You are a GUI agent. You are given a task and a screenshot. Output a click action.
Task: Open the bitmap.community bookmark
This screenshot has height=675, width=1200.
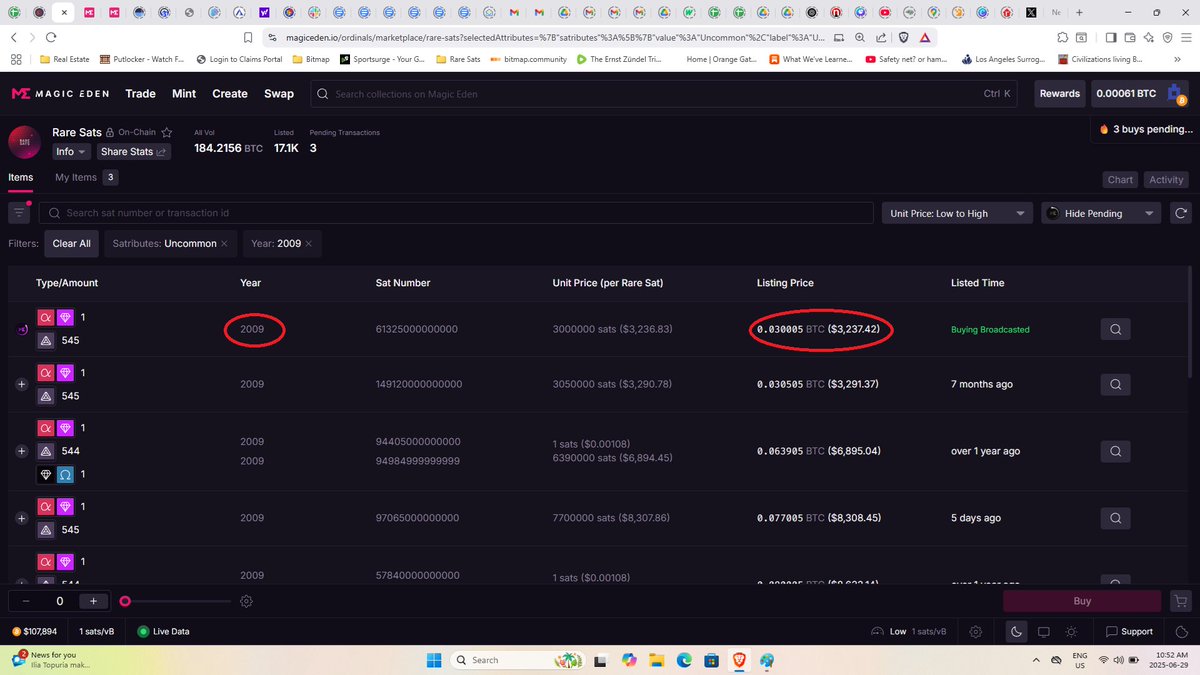click(528, 59)
